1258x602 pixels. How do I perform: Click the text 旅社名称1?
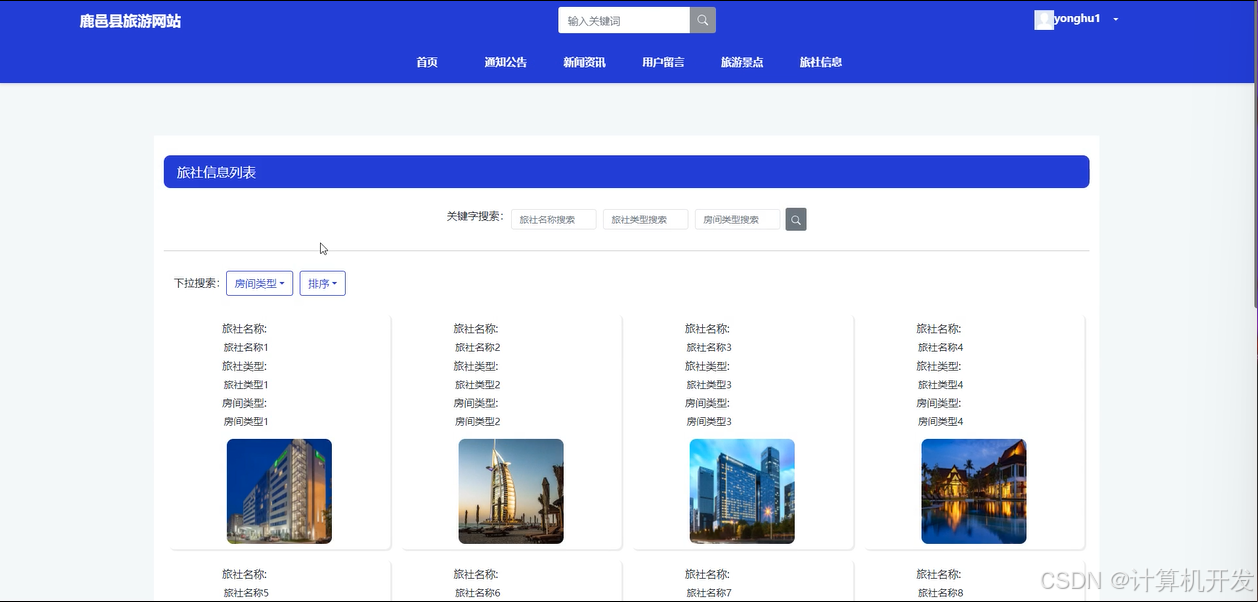click(246, 347)
